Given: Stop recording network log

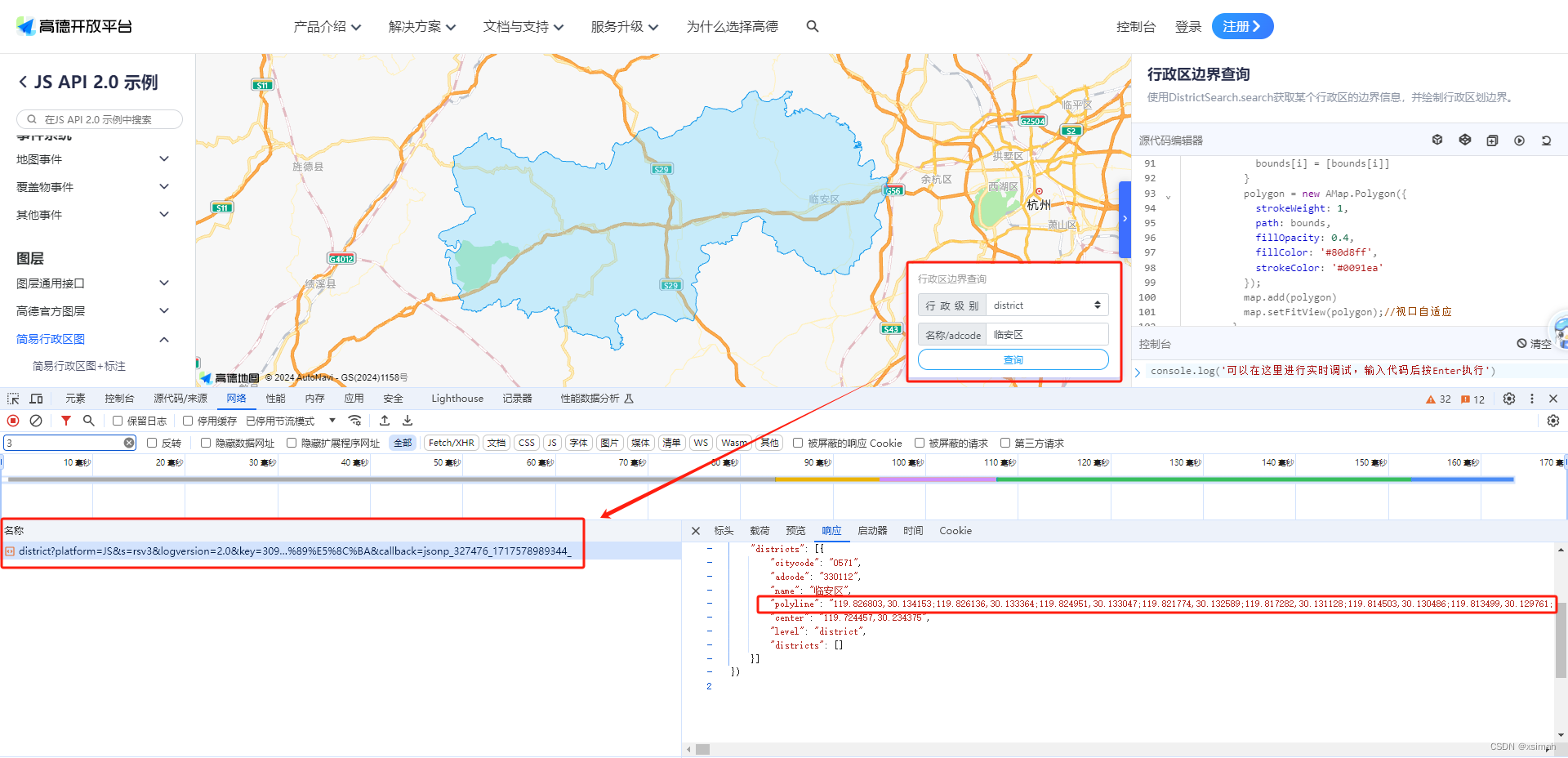Looking at the screenshot, I should [13, 421].
